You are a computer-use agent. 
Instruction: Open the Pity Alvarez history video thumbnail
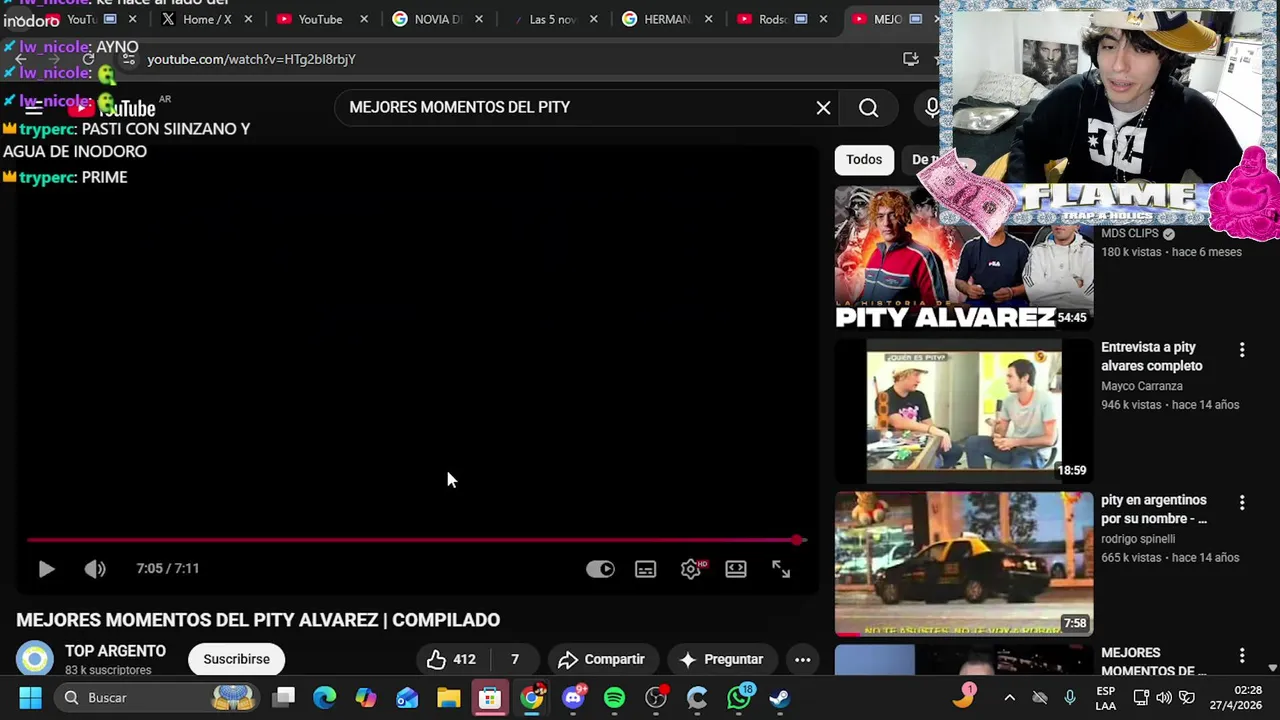tap(964, 258)
